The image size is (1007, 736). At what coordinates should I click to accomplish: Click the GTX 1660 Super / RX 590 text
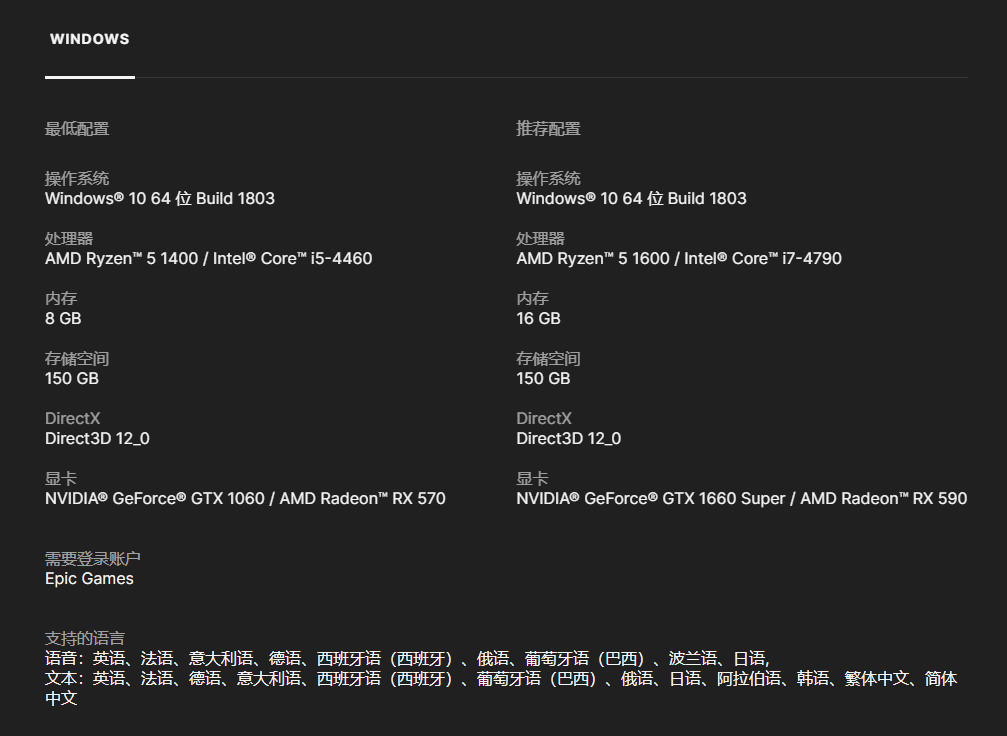741,499
